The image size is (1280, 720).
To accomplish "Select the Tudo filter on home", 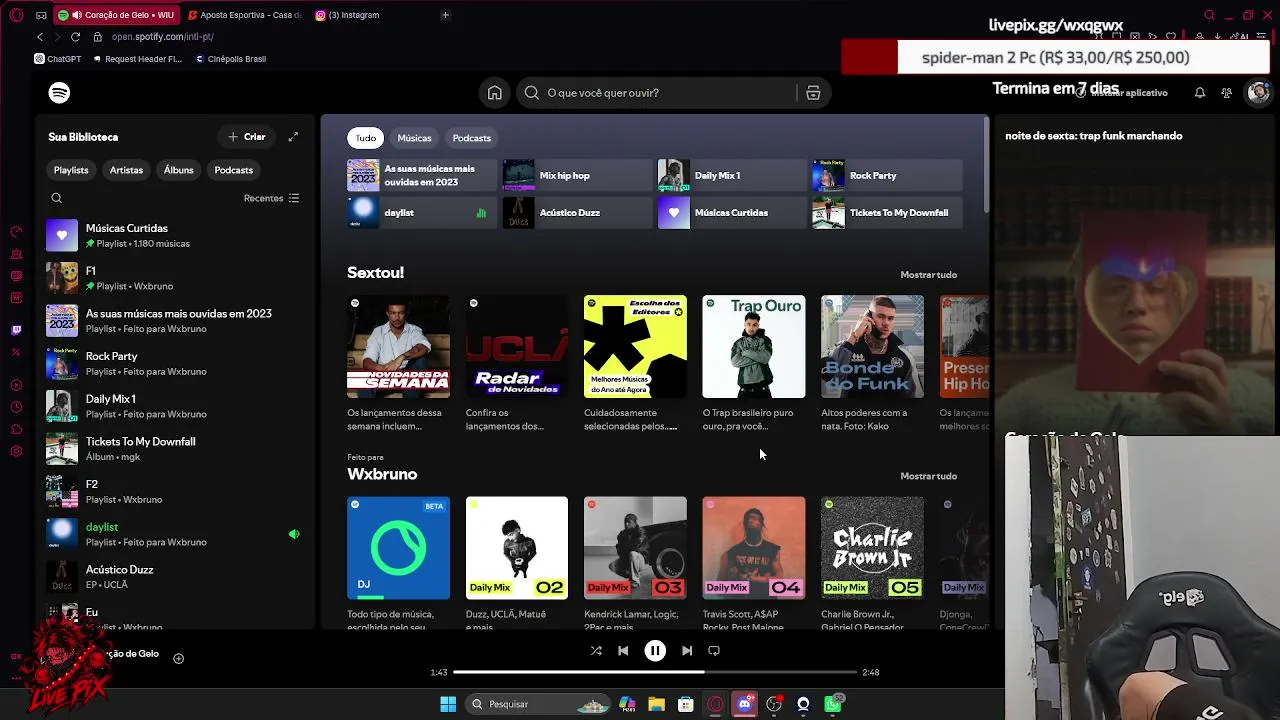I will point(366,138).
